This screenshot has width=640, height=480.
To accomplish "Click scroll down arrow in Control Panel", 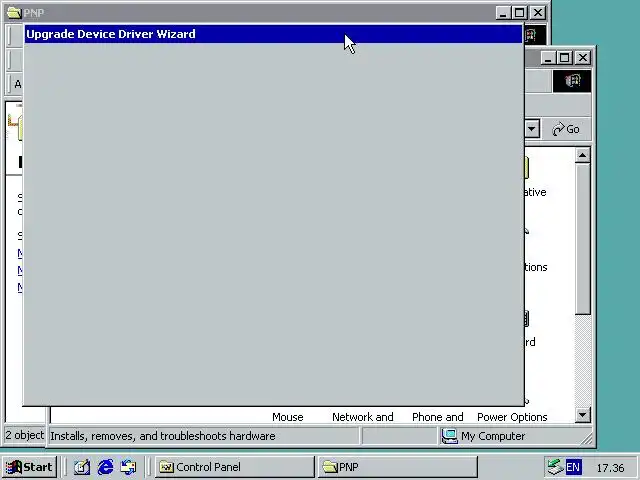I will coord(582,415).
